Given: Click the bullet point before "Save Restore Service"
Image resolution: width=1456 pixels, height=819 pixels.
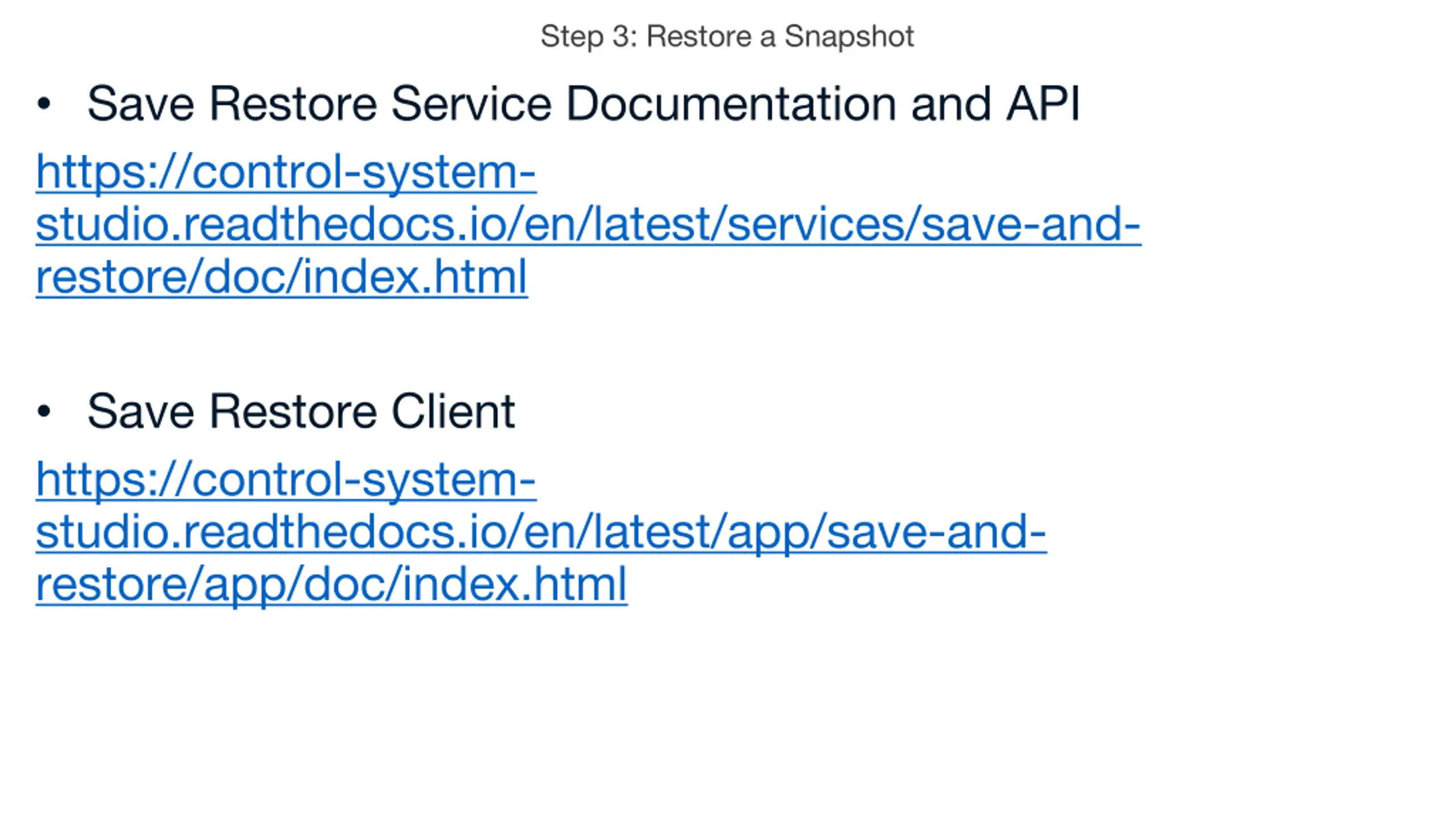Looking at the screenshot, I should 44,104.
